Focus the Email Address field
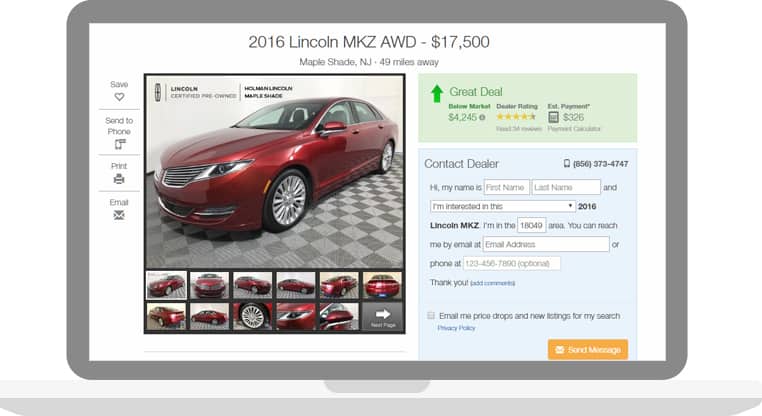762x416 pixels. point(546,244)
